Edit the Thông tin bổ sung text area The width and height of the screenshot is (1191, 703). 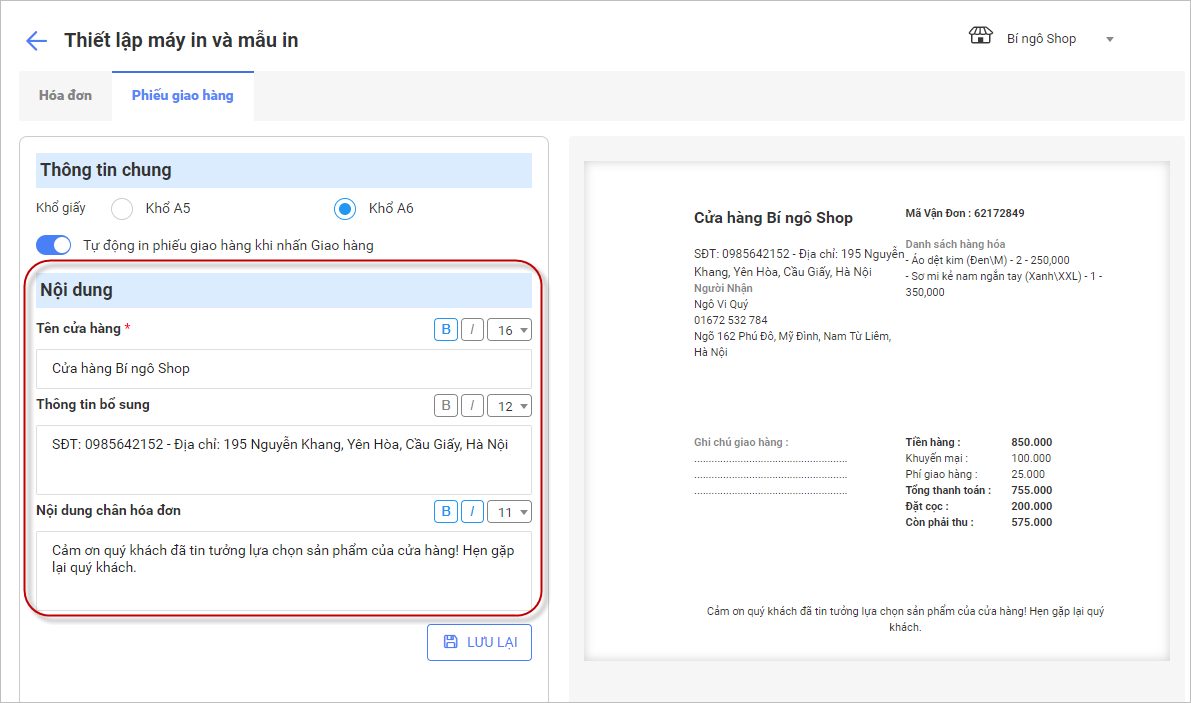tap(284, 460)
